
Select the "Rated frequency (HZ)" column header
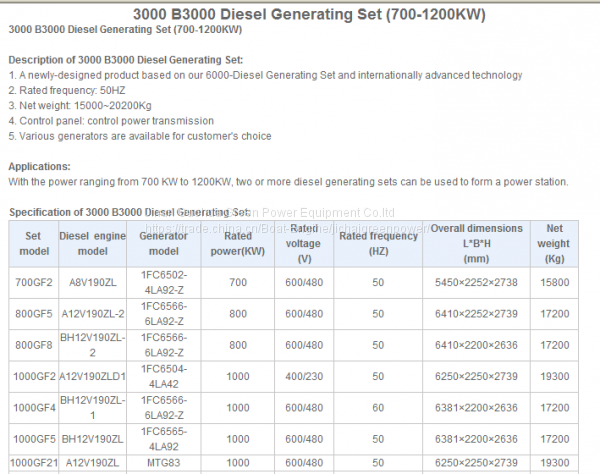(x=378, y=243)
